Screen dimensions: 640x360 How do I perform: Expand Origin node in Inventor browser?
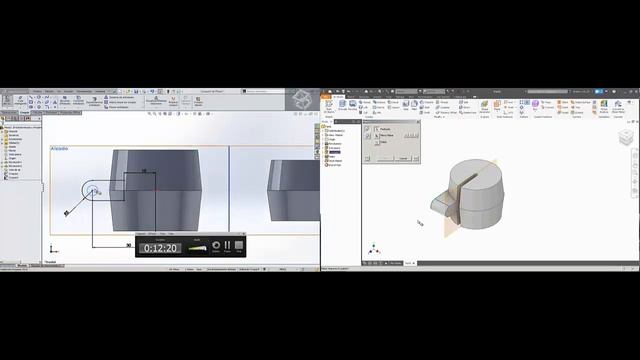(323, 140)
